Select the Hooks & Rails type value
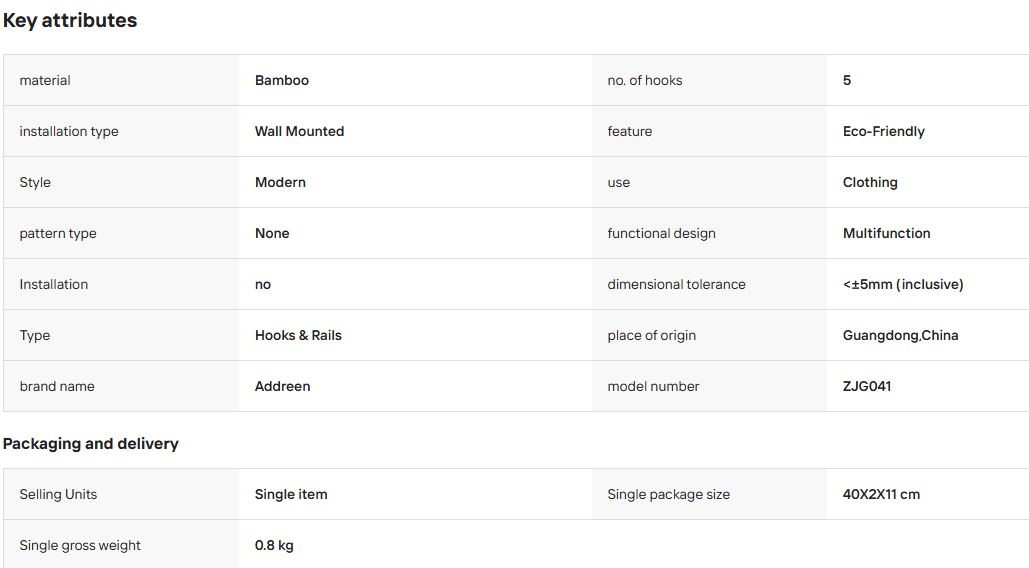Viewport: 1029px width, 568px height. [298, 335]
